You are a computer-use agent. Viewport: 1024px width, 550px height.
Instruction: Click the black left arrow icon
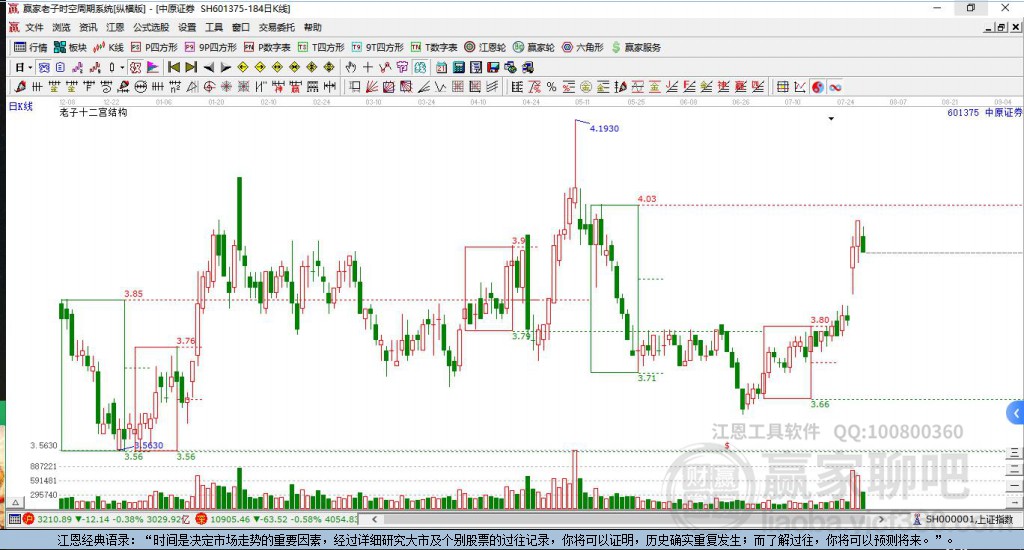click(x=208, y=67)
